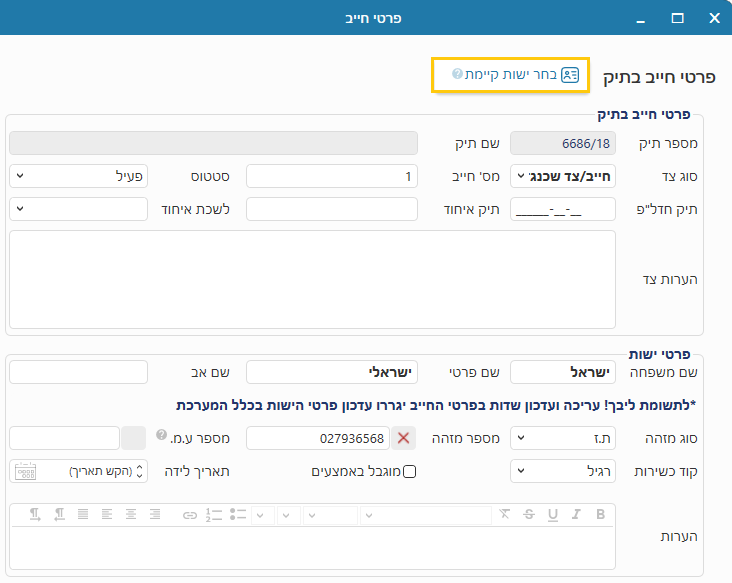Click the red X beside the ID number

402,438
